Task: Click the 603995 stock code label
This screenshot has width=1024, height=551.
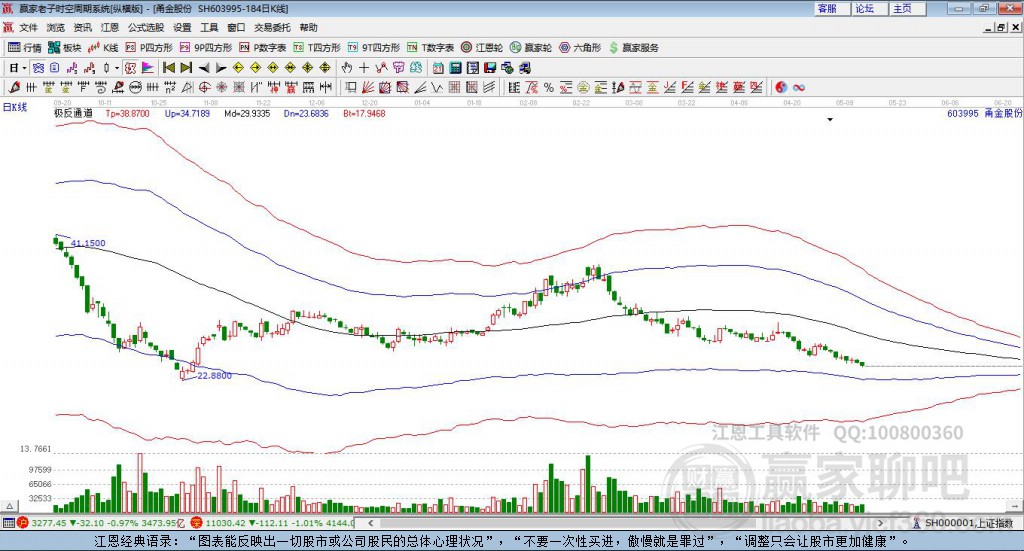Action: click(963, 114)
